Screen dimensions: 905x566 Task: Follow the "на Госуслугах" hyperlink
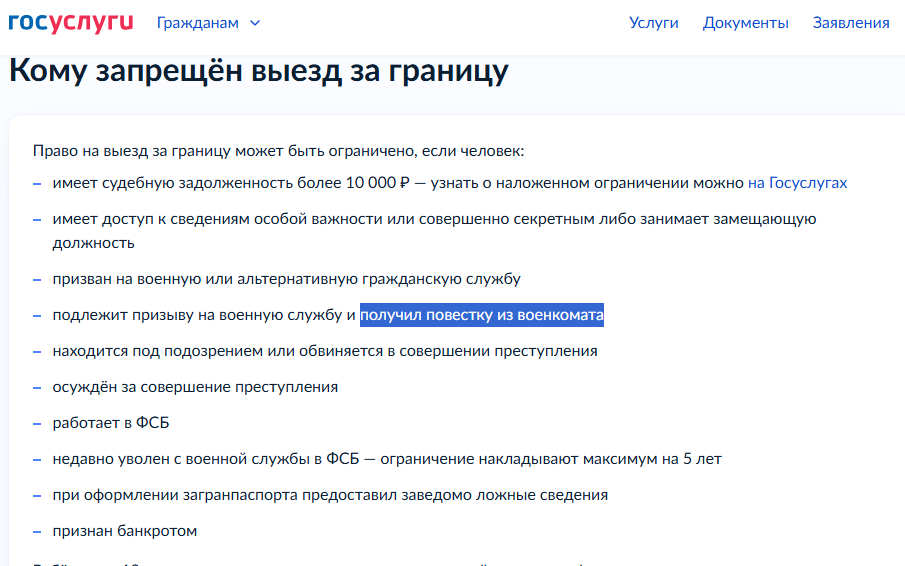click(x=797, y=183)
